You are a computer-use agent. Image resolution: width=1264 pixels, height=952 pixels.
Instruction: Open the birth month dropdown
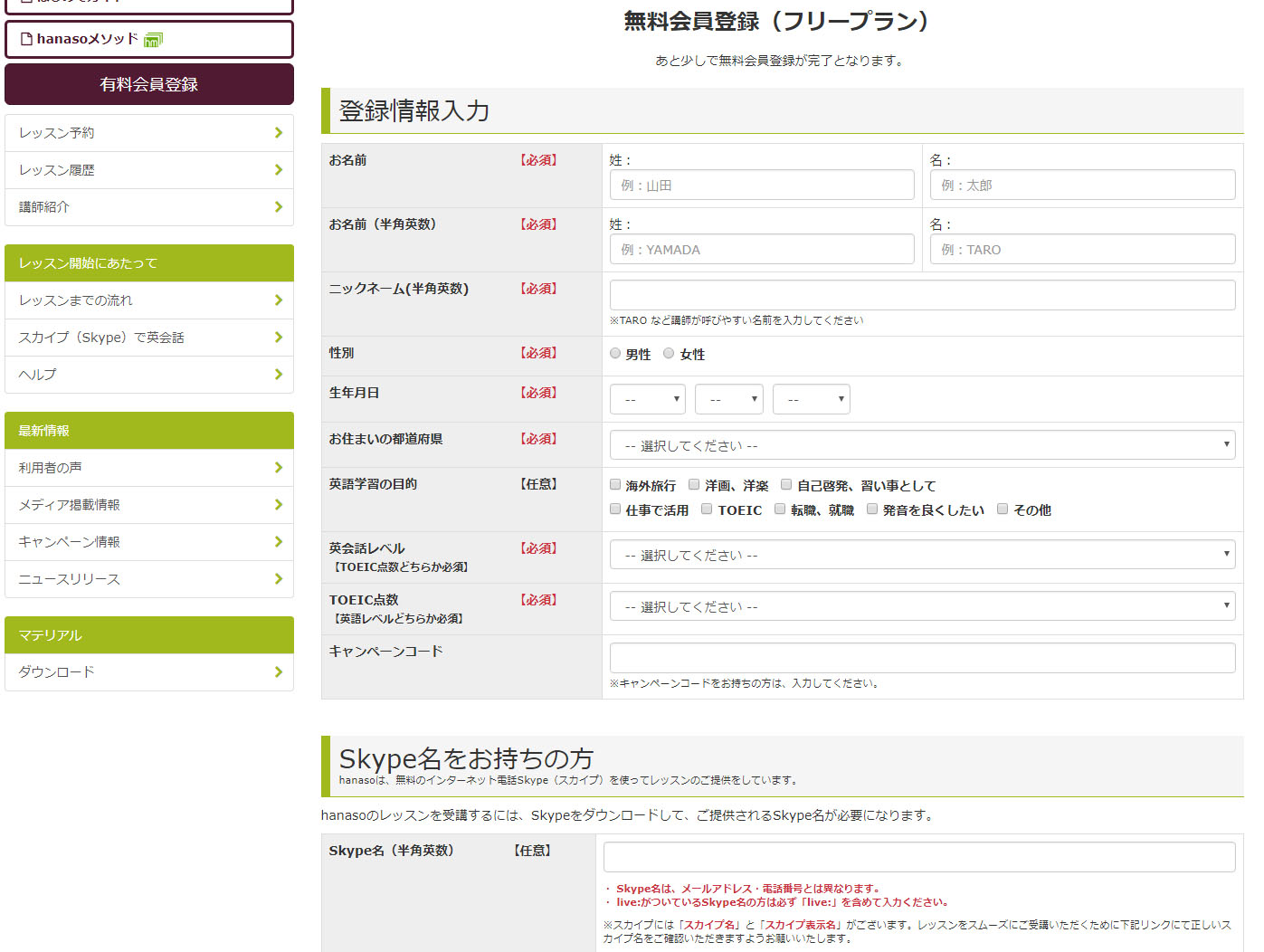click(729, 399)
